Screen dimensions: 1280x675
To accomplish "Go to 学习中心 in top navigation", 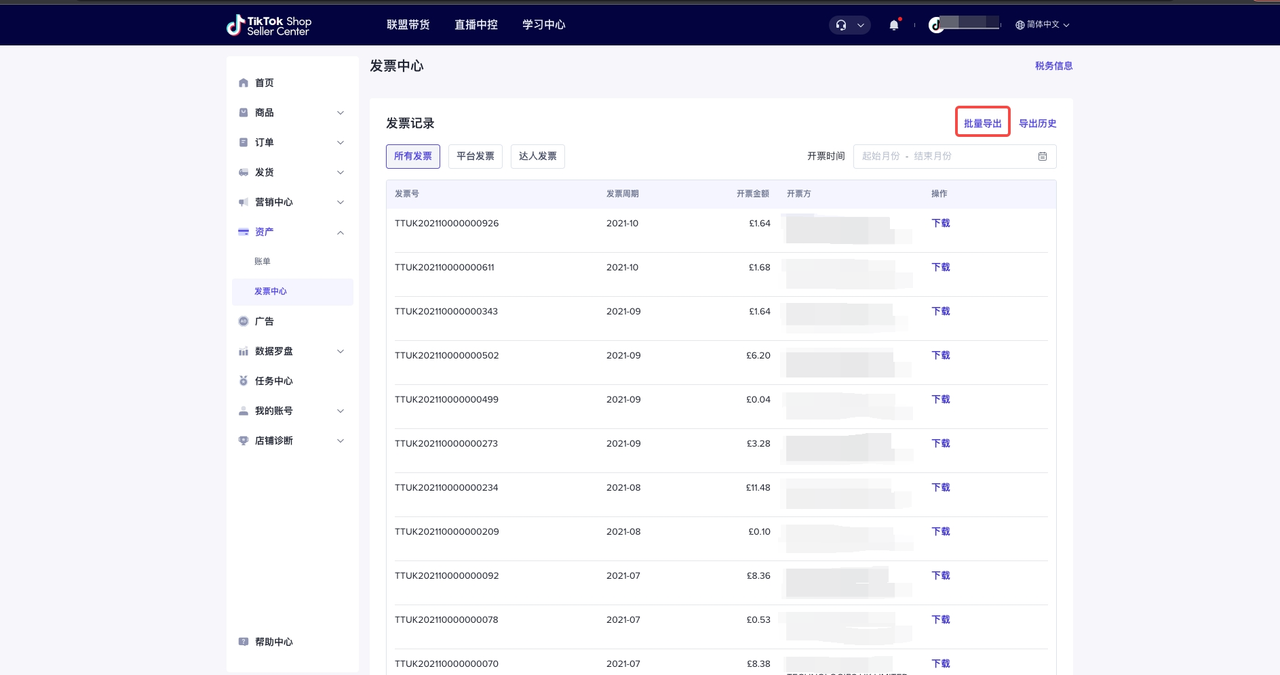I will click(543, 25).
